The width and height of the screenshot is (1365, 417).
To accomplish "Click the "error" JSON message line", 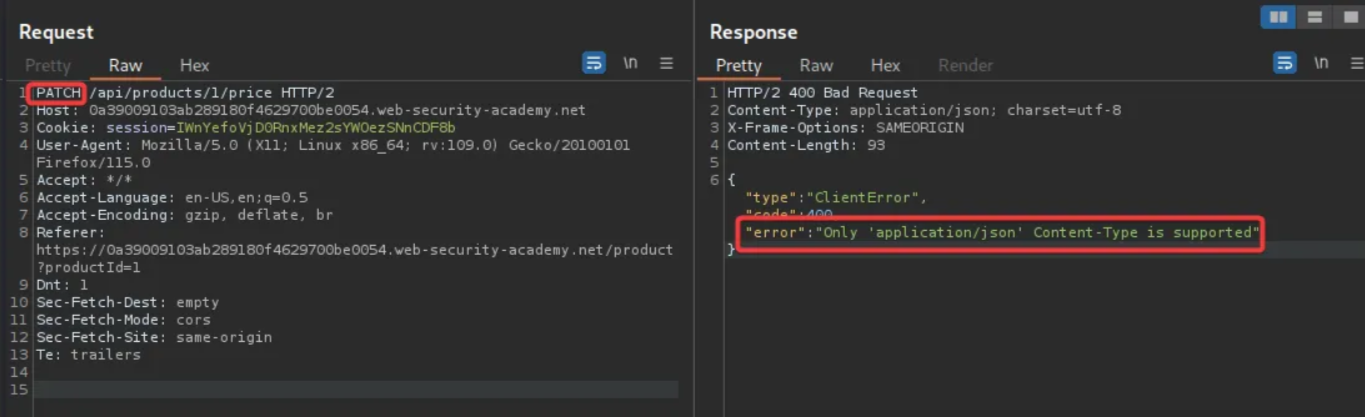I will (x=1002, y=233).
